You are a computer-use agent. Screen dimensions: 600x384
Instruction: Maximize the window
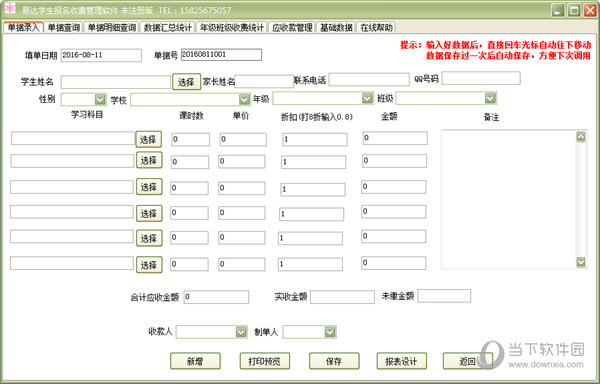pyautogui.click(x=574, y=10)
